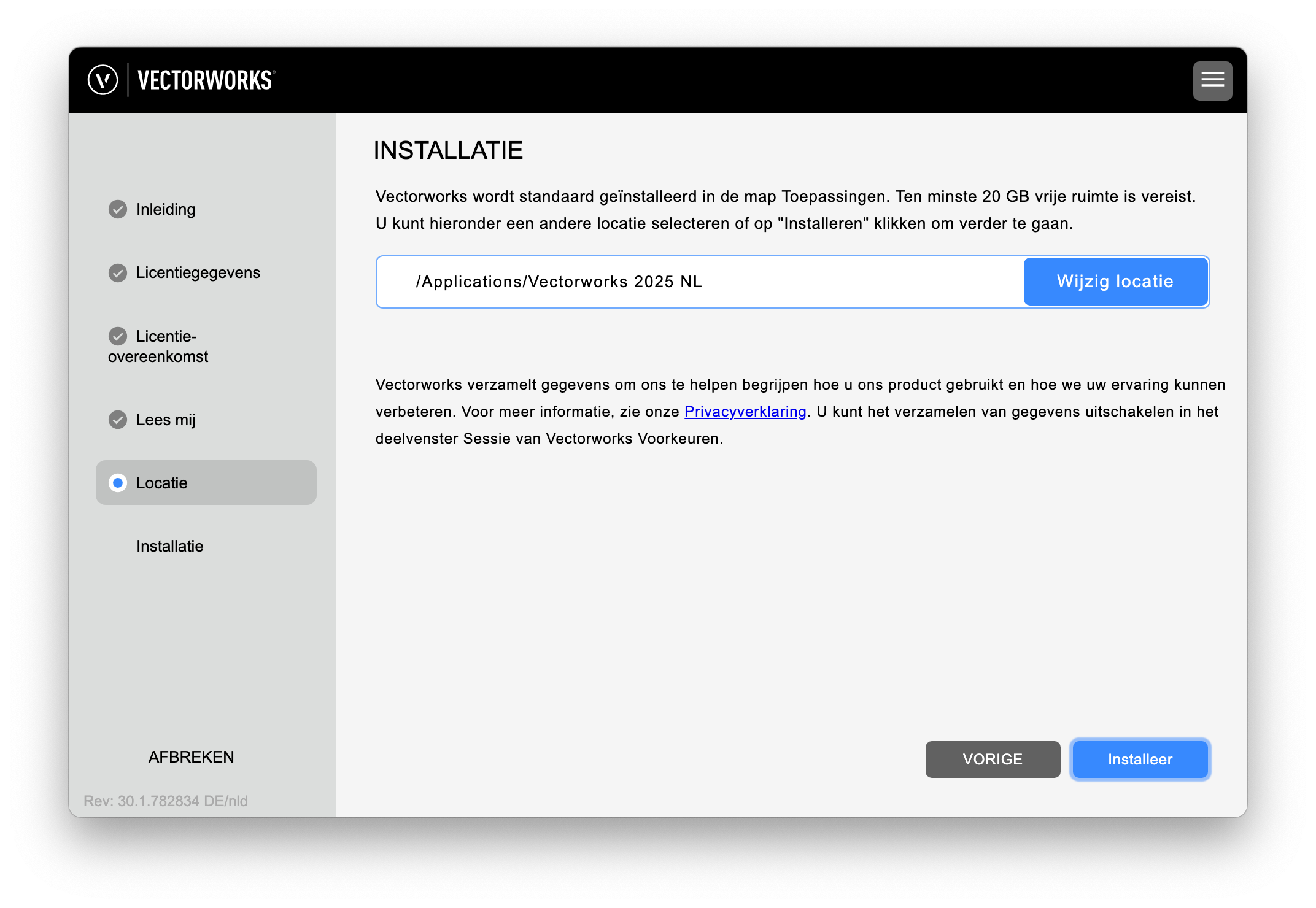This screenshot has height=908, width=1316.
Task: Select the Installatie step in sidebar
Action: 170,546
